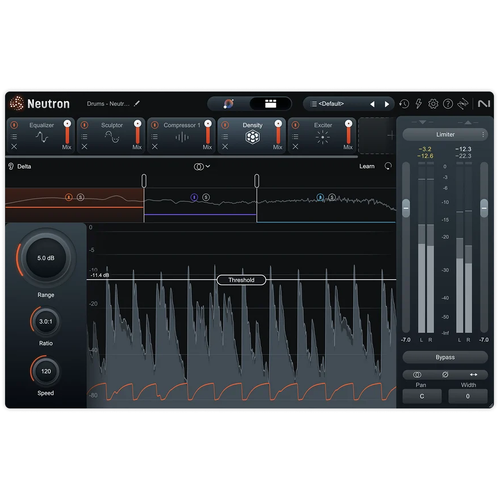Open Exciter module preset list icon
The height and width of the screenshot is (500, 500).
click(295, 136)
